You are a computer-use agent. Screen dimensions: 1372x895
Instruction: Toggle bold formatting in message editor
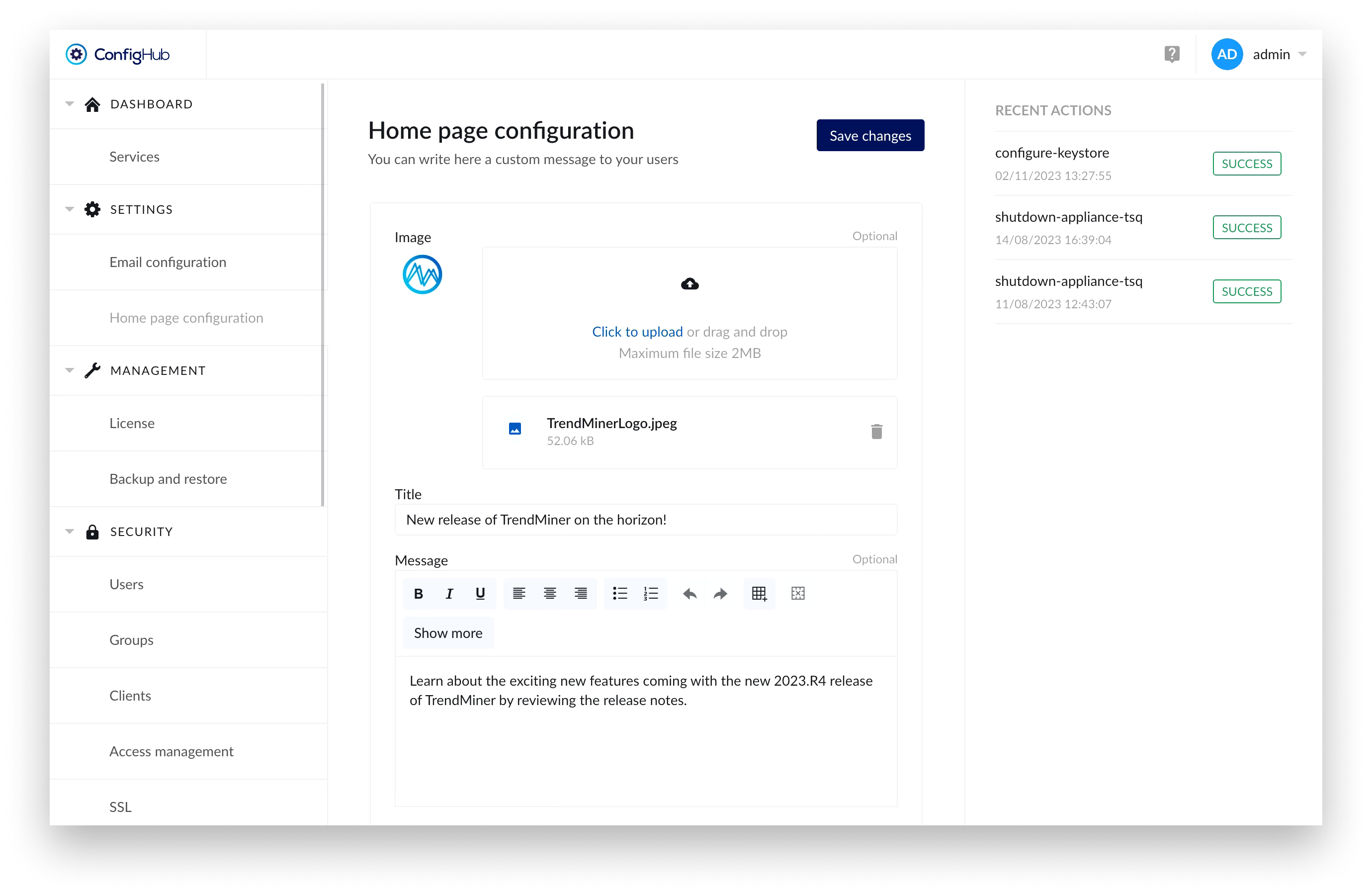pos(419,593)
